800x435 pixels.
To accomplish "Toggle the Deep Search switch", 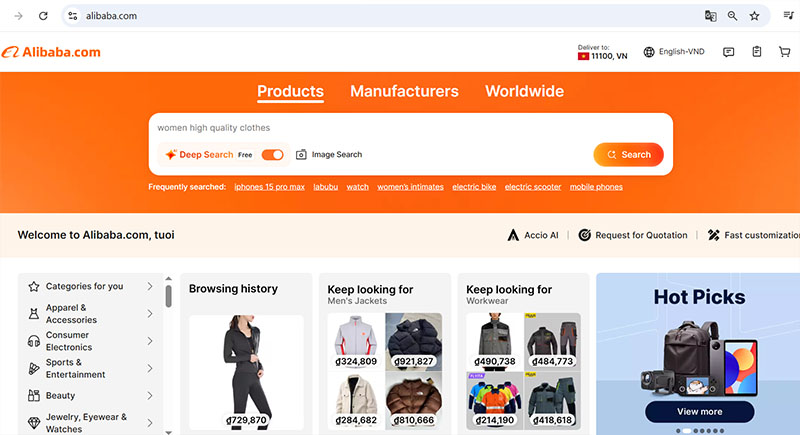I will pos(272,155).
